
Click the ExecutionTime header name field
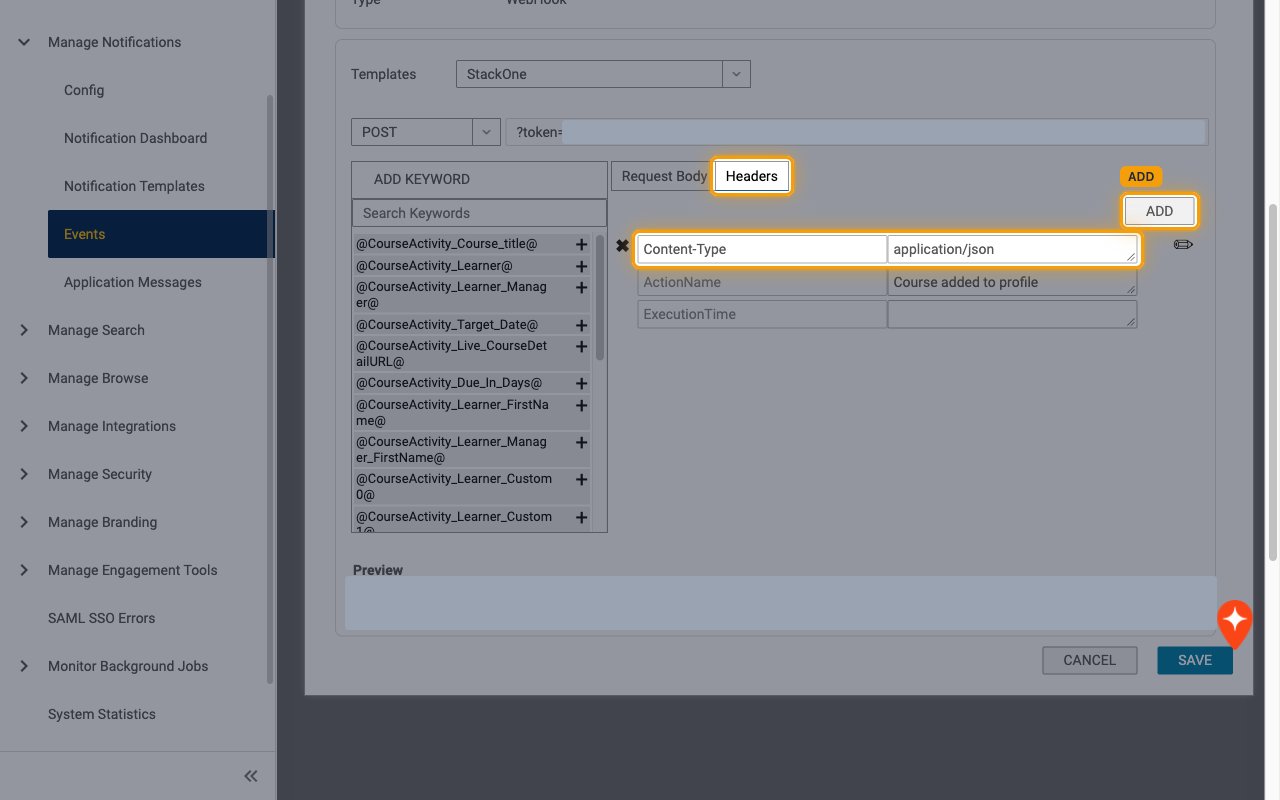pyautogui.click(x=762, y=314)
